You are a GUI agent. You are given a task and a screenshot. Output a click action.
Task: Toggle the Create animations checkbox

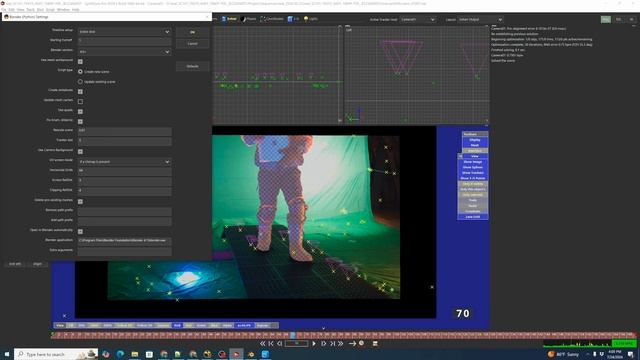(80, 91)
